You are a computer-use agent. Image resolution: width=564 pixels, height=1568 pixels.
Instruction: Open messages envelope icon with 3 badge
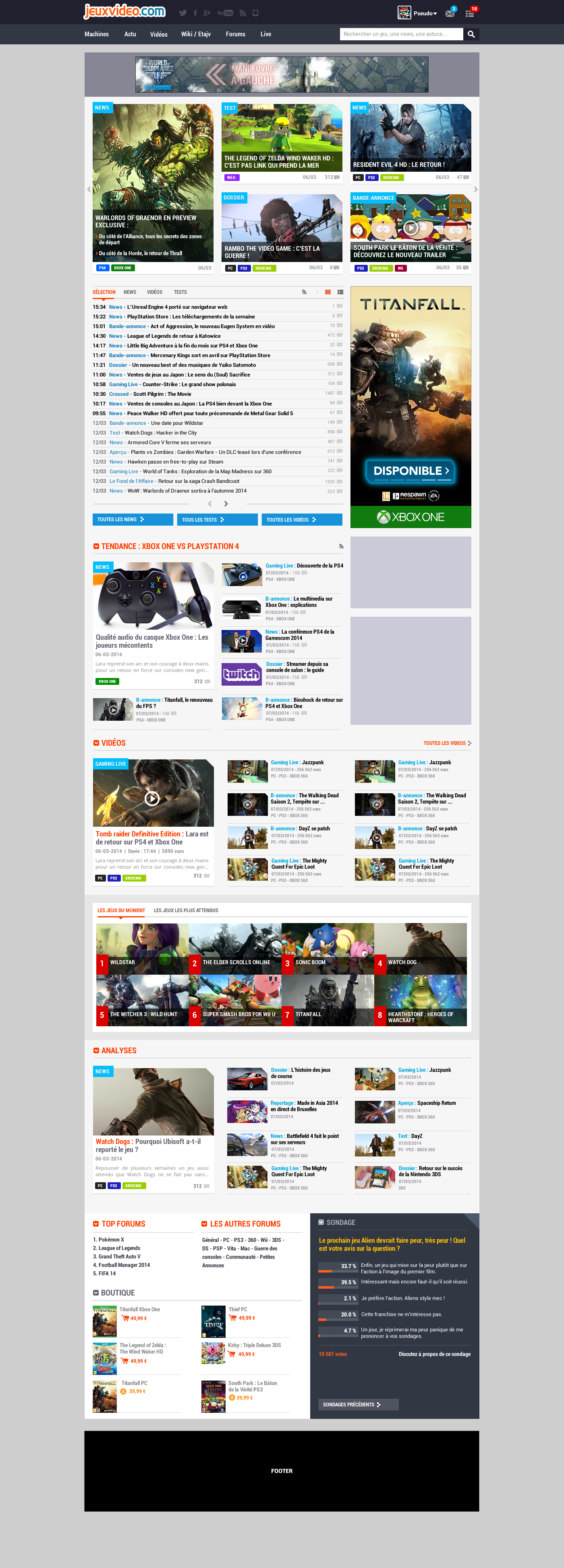pyautogui.click(x=450, y=13)
